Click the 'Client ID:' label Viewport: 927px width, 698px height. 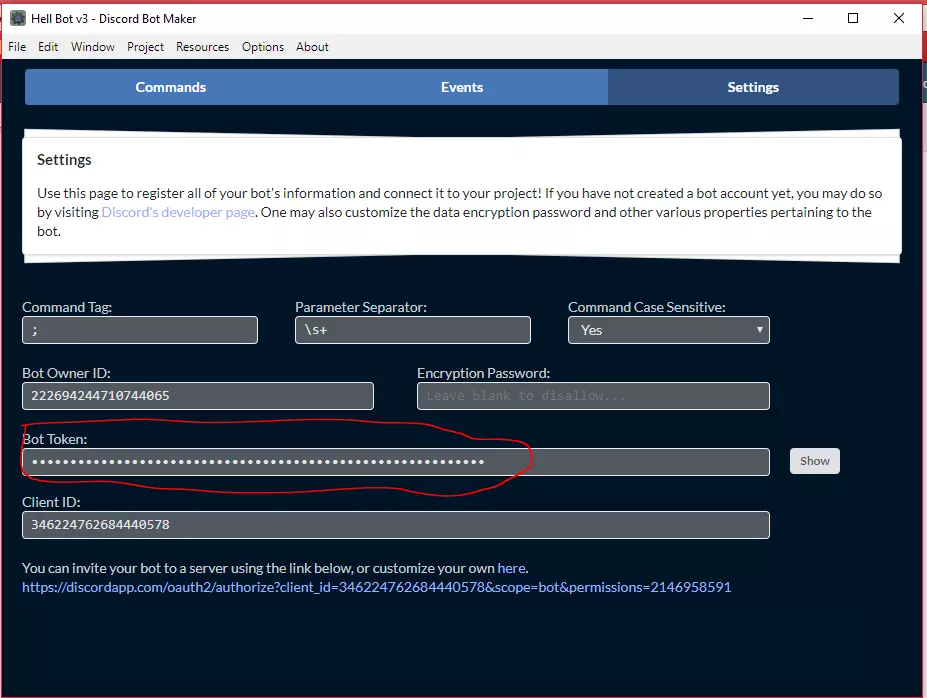(x=51, y=502)
